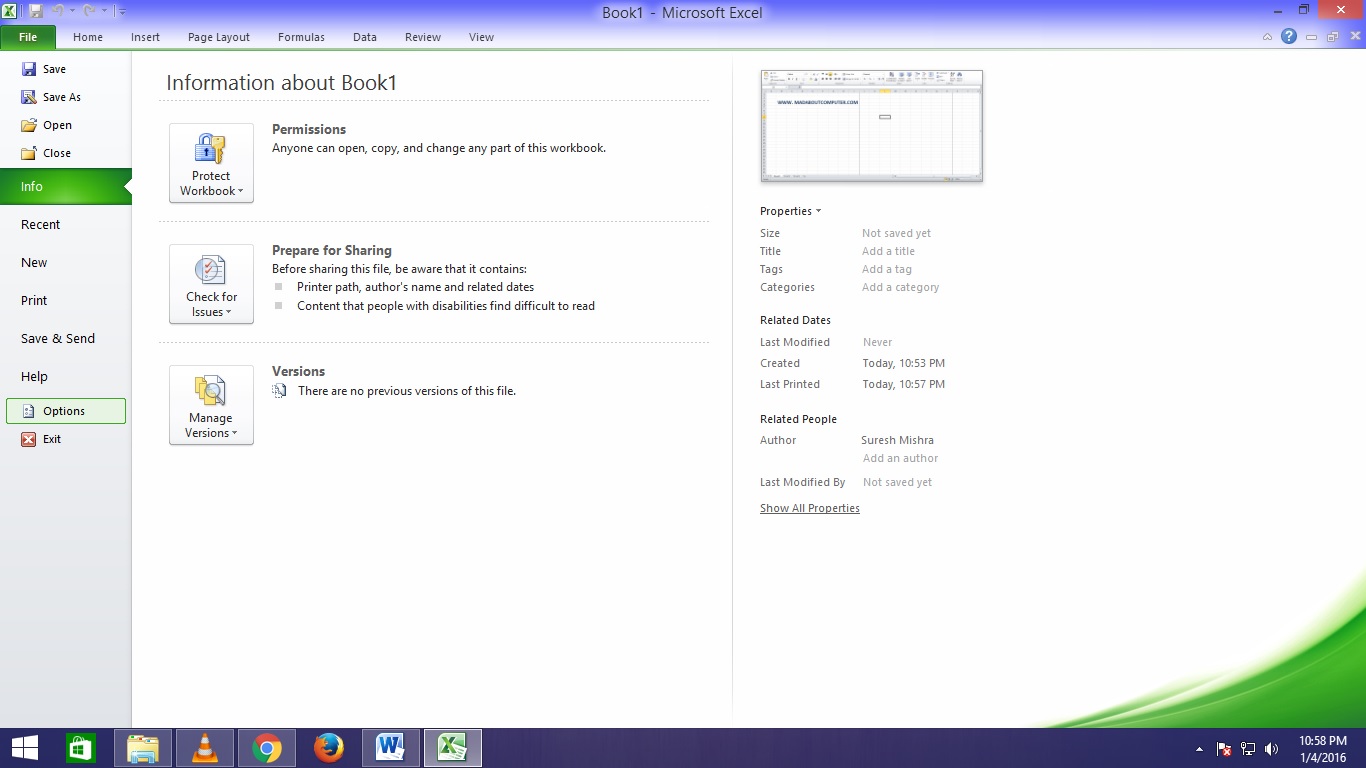Click the Excel taskbar icon
The height and width of the screenshot is (768, 1366).
pos(453,748)
